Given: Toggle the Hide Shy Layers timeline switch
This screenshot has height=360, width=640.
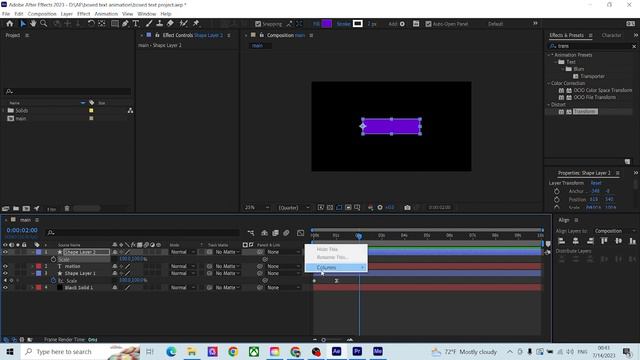Looking at the screenshot, I should click(264, 233).
